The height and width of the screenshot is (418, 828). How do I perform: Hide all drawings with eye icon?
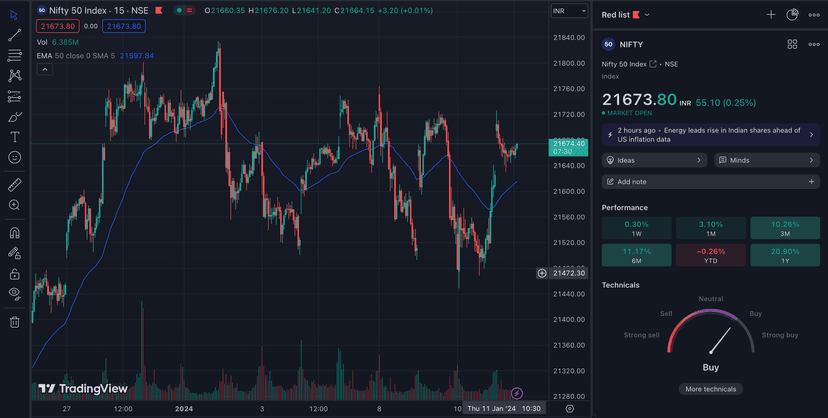[14, 294]
